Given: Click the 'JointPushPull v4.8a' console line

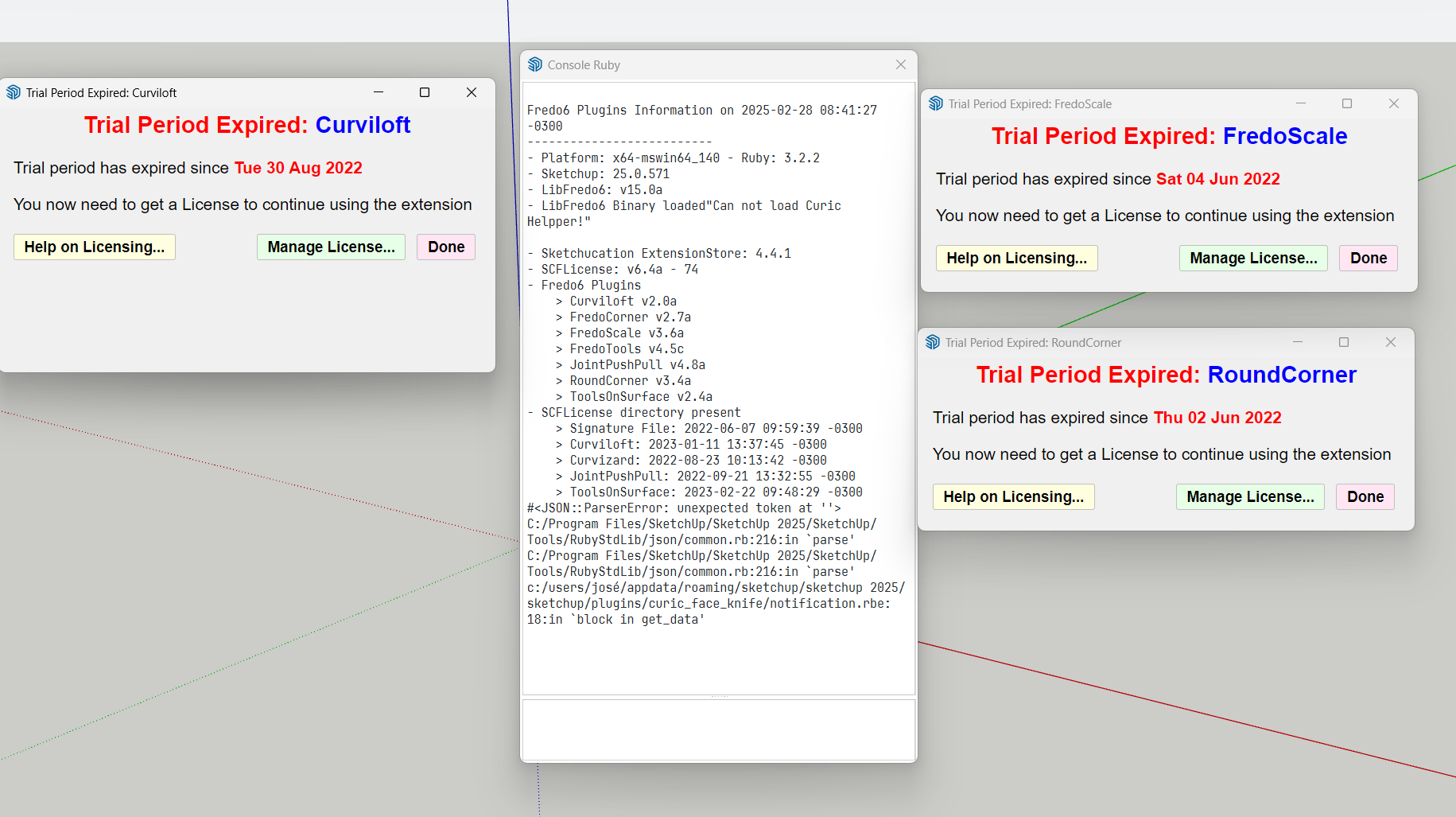Looking at the screenshot, I should click(x=631, y=364).
